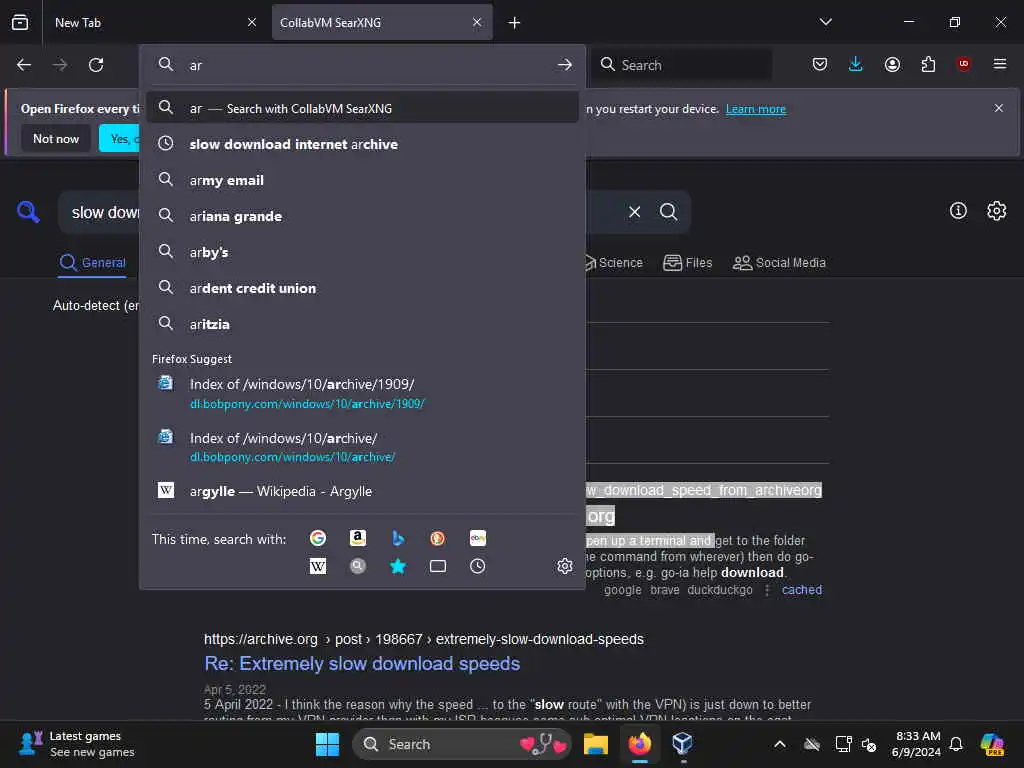
Task: Open the Auto-detect language dropdown
Action: tap(95, 306)
